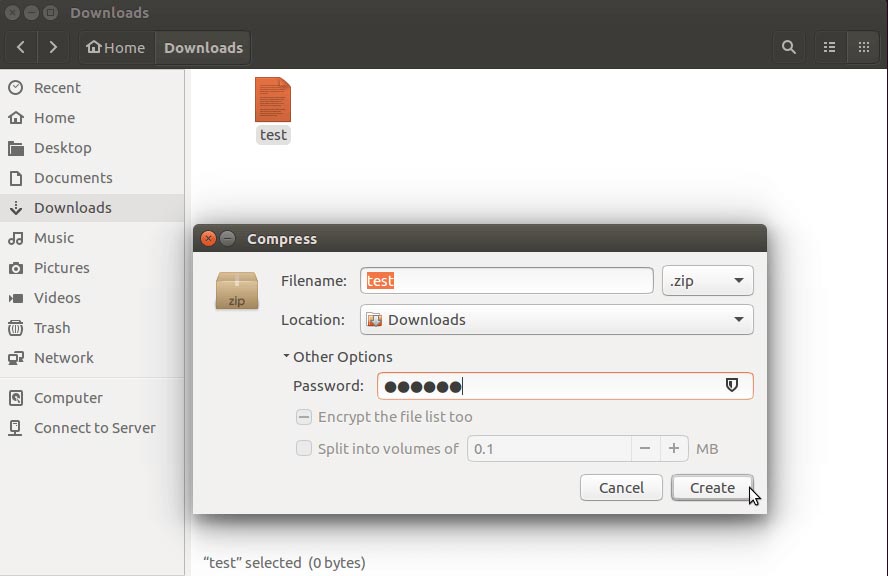
Task: Click the Recent clock icon in sidebar
Action: click(16, 87)
